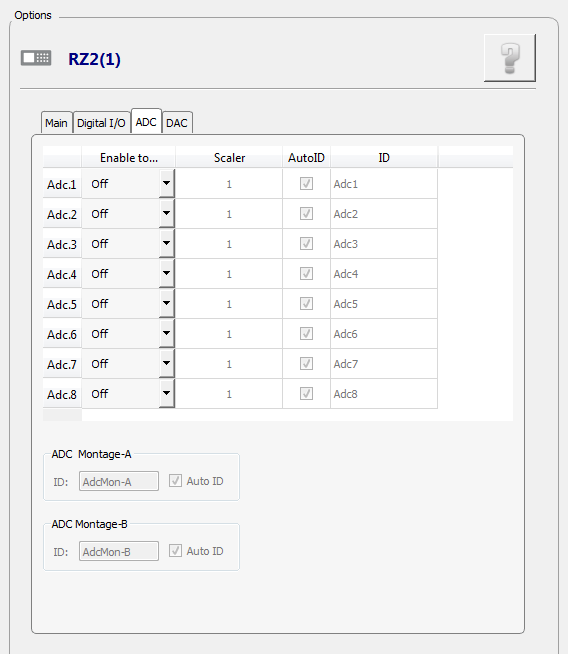Click the AdcMon-B ID field

(119, 551)
